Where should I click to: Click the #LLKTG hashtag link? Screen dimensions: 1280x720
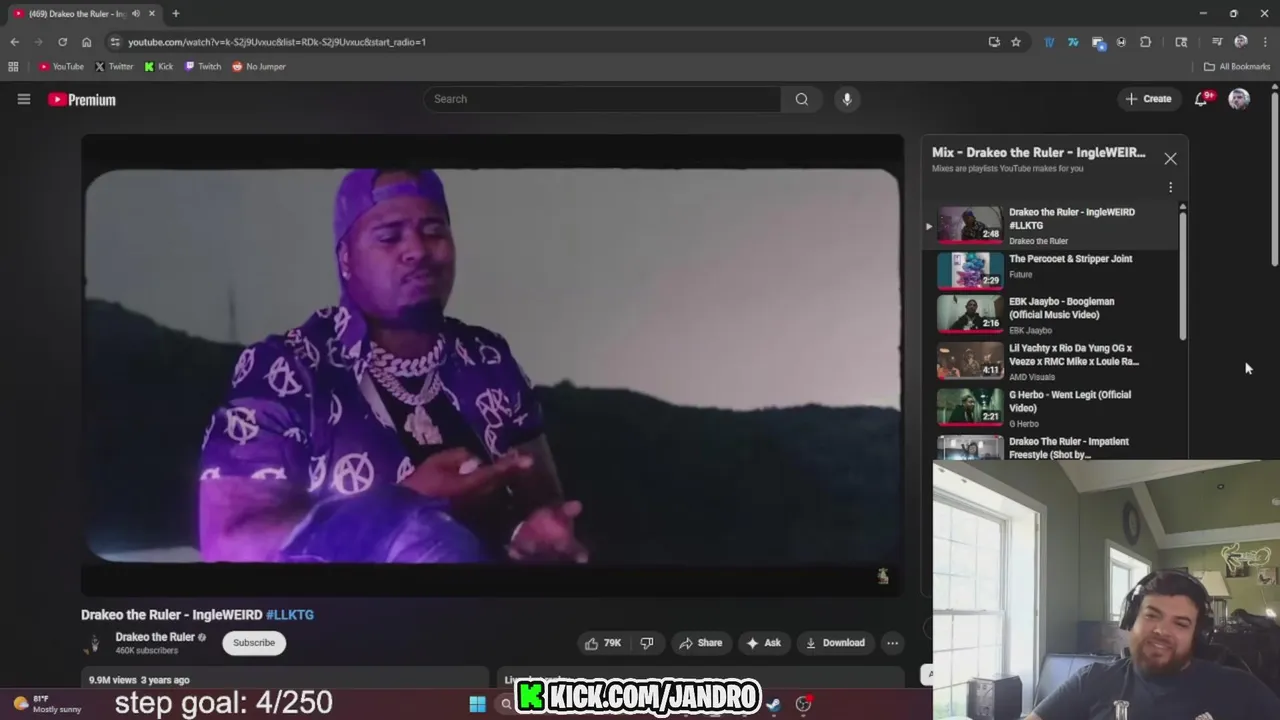click(x=290, y=615)
